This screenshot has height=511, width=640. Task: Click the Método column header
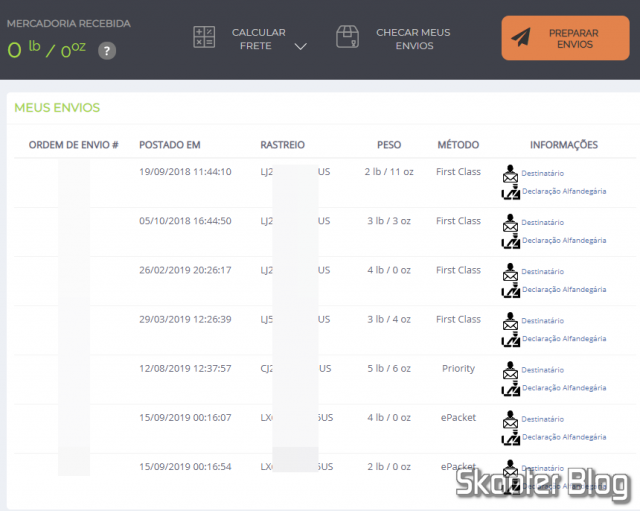pyautogui.click(x=458, y=145)
